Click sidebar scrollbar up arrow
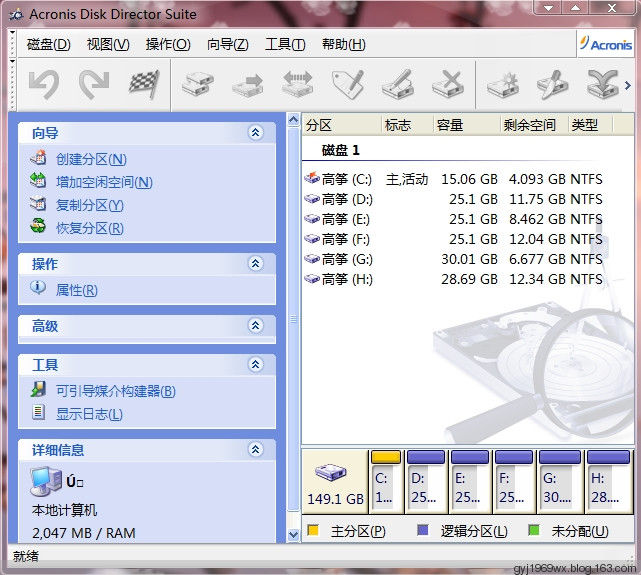 293,120
